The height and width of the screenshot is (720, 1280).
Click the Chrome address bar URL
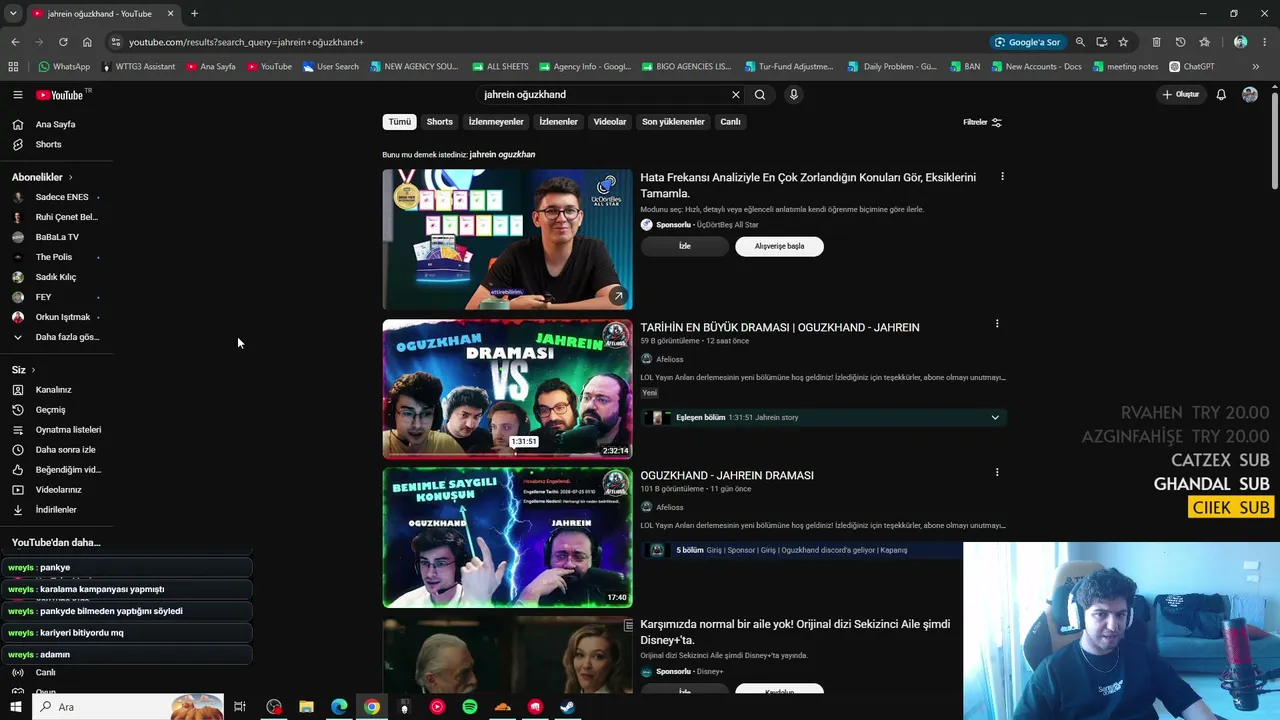point(246,42)
